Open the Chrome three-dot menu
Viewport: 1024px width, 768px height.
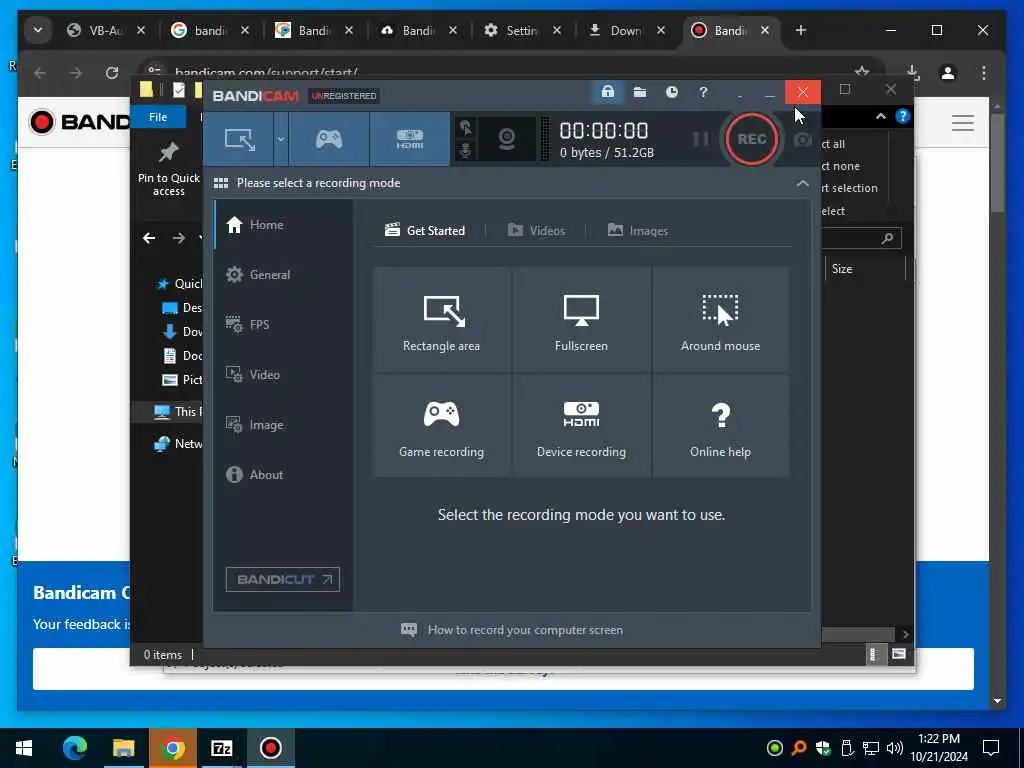(x=984, y=72)
